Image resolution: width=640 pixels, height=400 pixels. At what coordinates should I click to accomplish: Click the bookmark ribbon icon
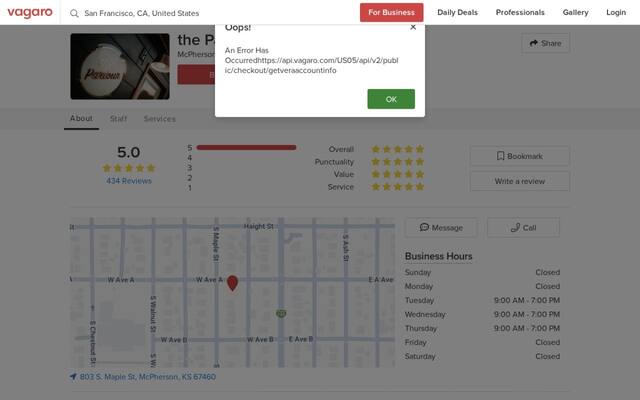click(500, 156)
